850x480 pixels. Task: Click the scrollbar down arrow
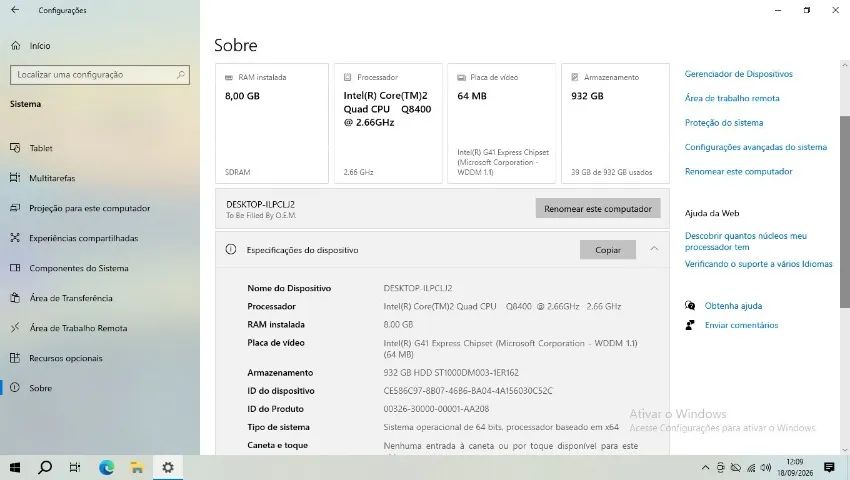click(x=845, y=450)
